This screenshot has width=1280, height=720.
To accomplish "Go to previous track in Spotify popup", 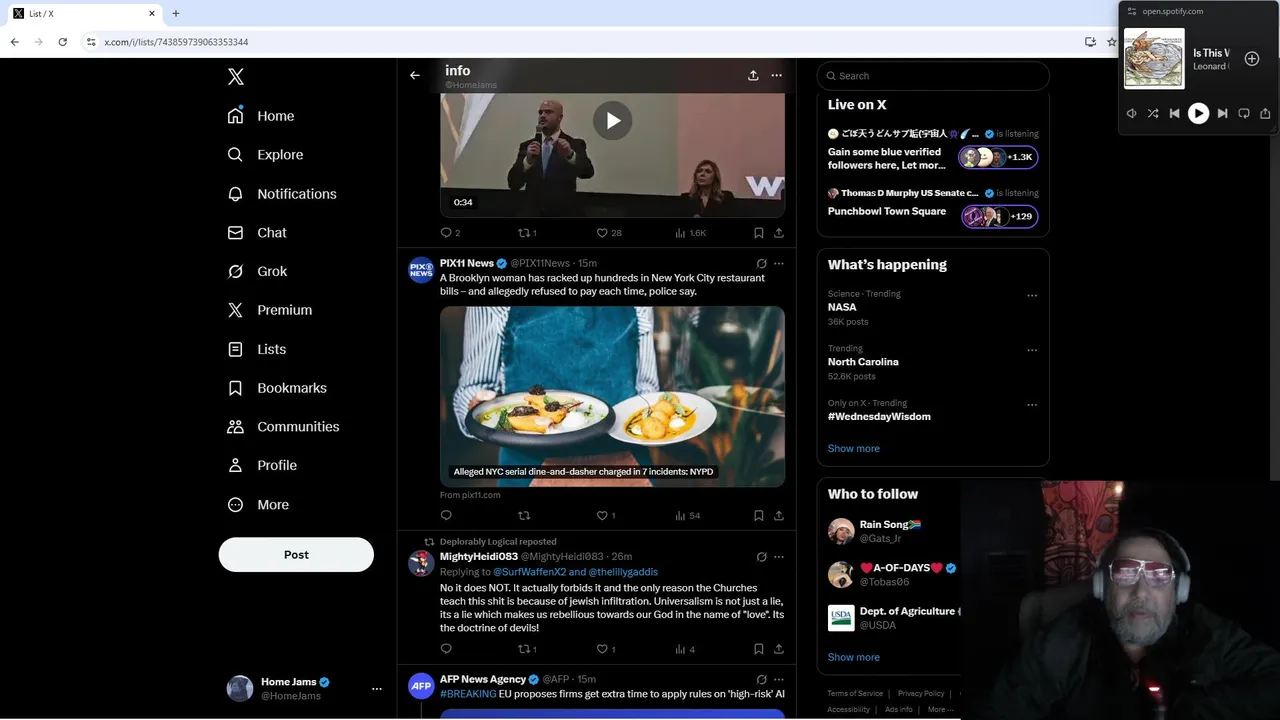I will [1174, 114].
